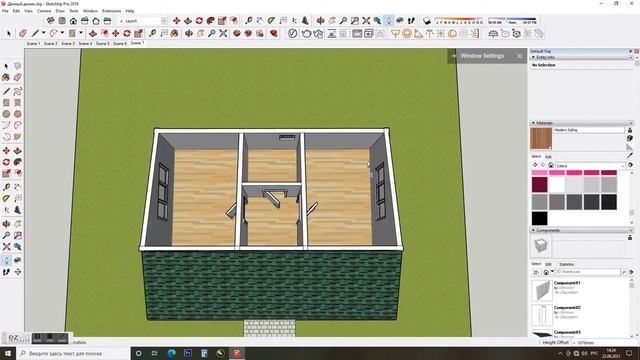The height and width of the screenshot is (360, 640).
Task: Open the shapes tool dropdown arrow
Action: point(81,33)
